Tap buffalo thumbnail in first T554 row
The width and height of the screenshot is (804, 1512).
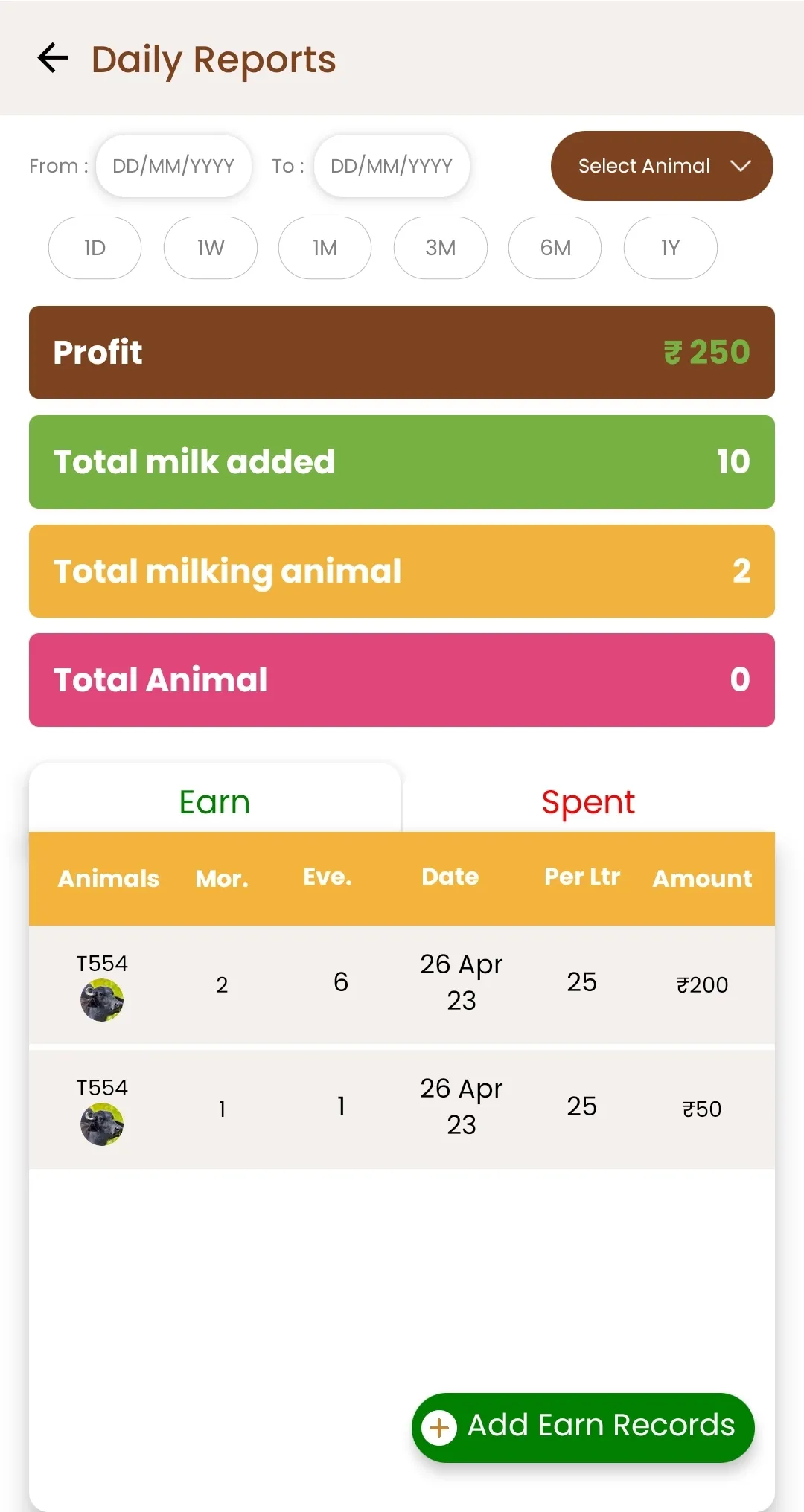tap(102, 1000)
